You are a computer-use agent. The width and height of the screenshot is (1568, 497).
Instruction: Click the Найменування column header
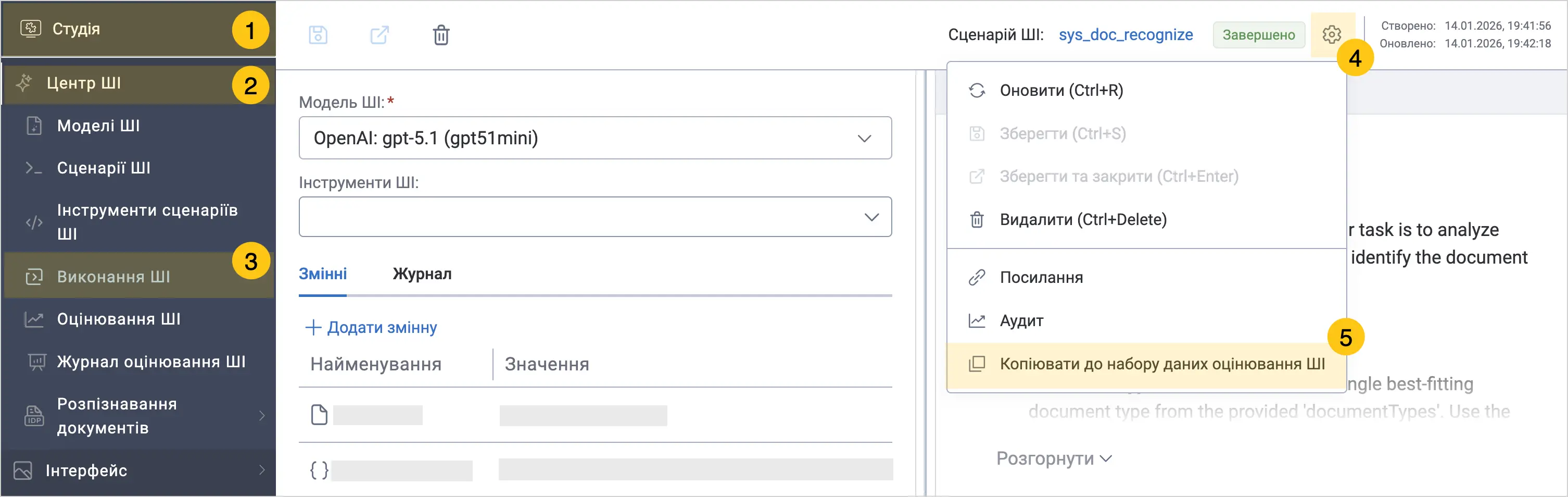point(375,364)
